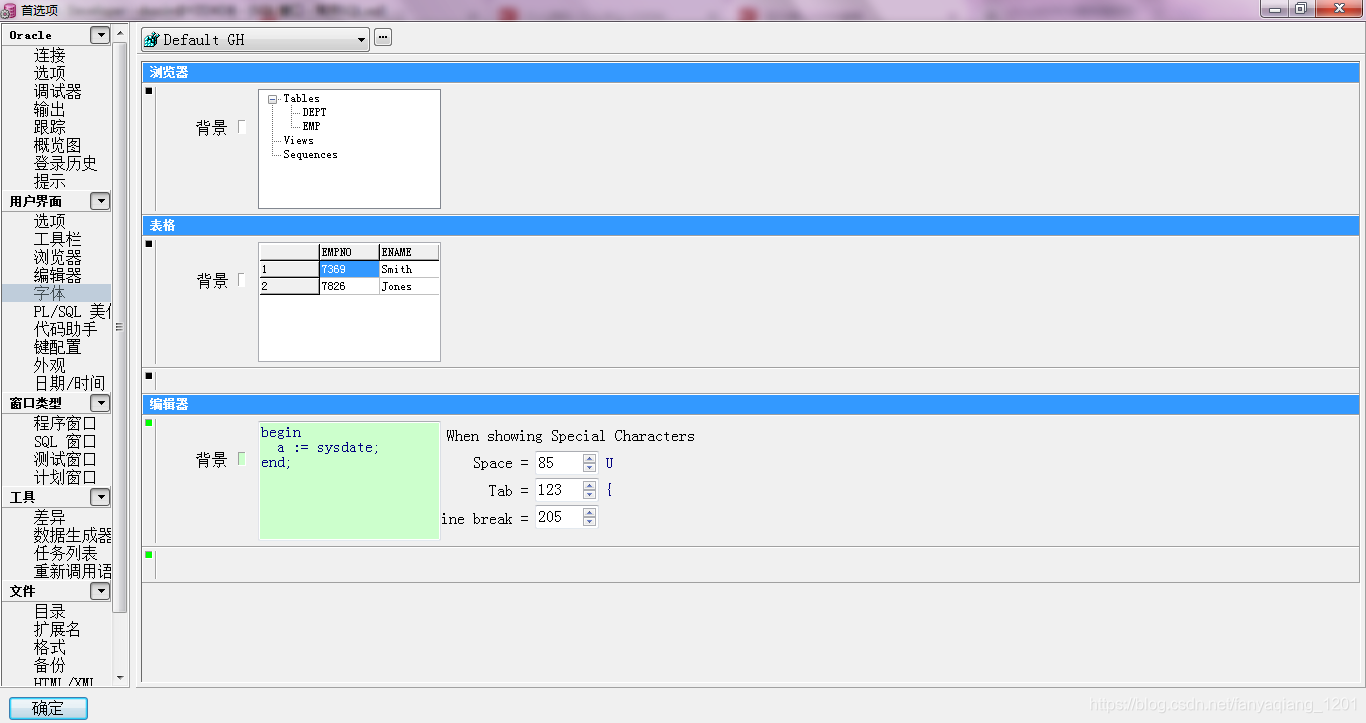Click the icon inside the Default GH combo box

pyautogui.click(x=152, y=40)
